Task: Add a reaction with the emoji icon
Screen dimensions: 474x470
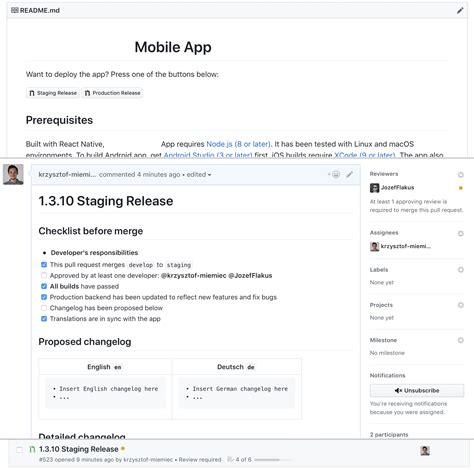Action: [335, 174]
